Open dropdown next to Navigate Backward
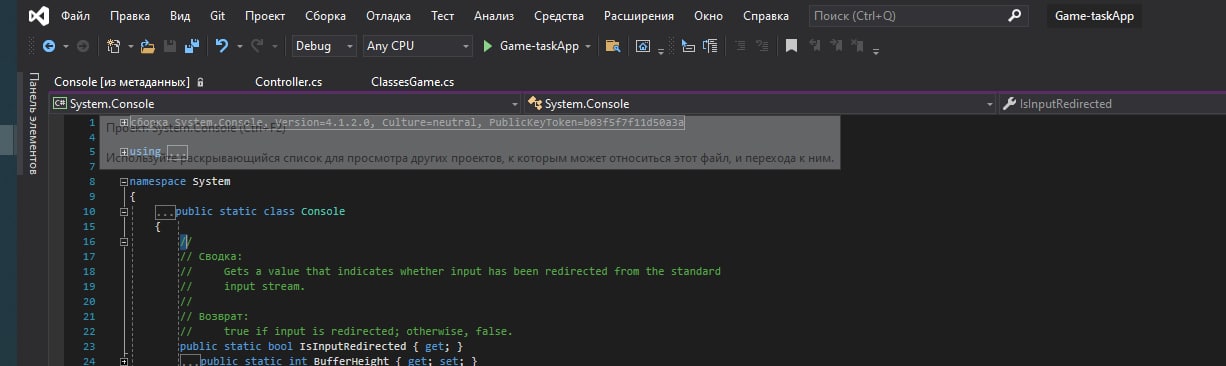Screen dimensions: 1226x366 tap(65, 47)
